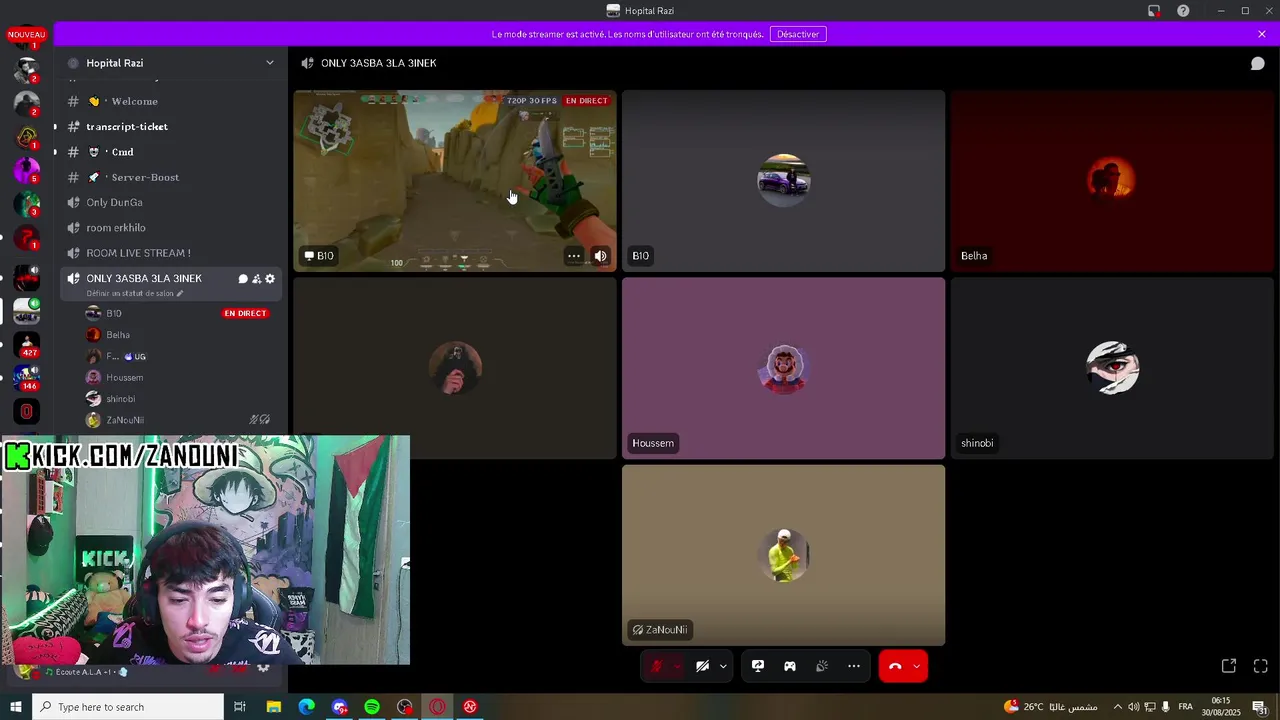Image resolution: width=1280 pixels, height=720 pixels.
Task: Expand the Hopital Razi server menu
Action: (x=269, y=63)
